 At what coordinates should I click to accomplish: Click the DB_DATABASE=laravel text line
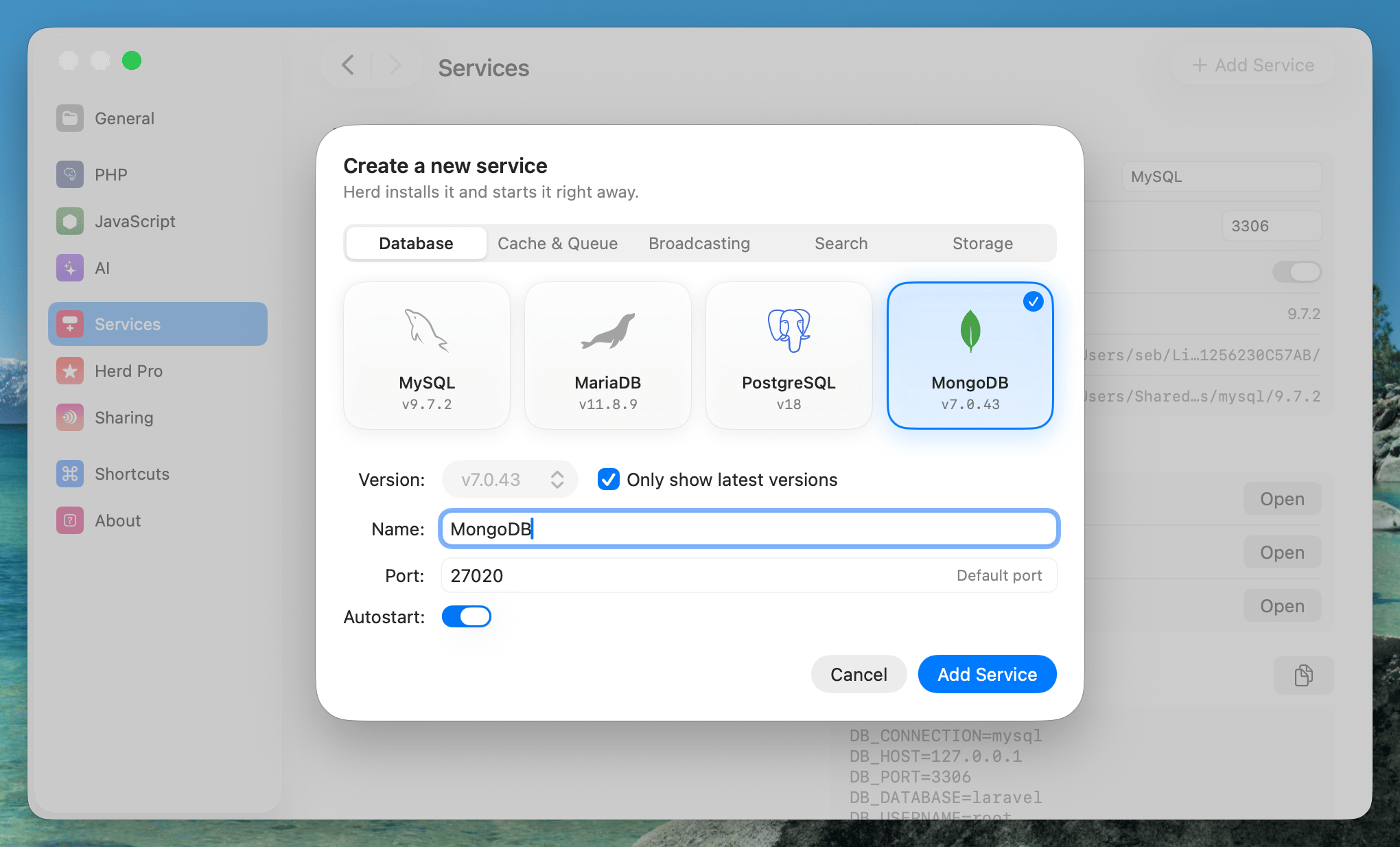pos(946,798)
